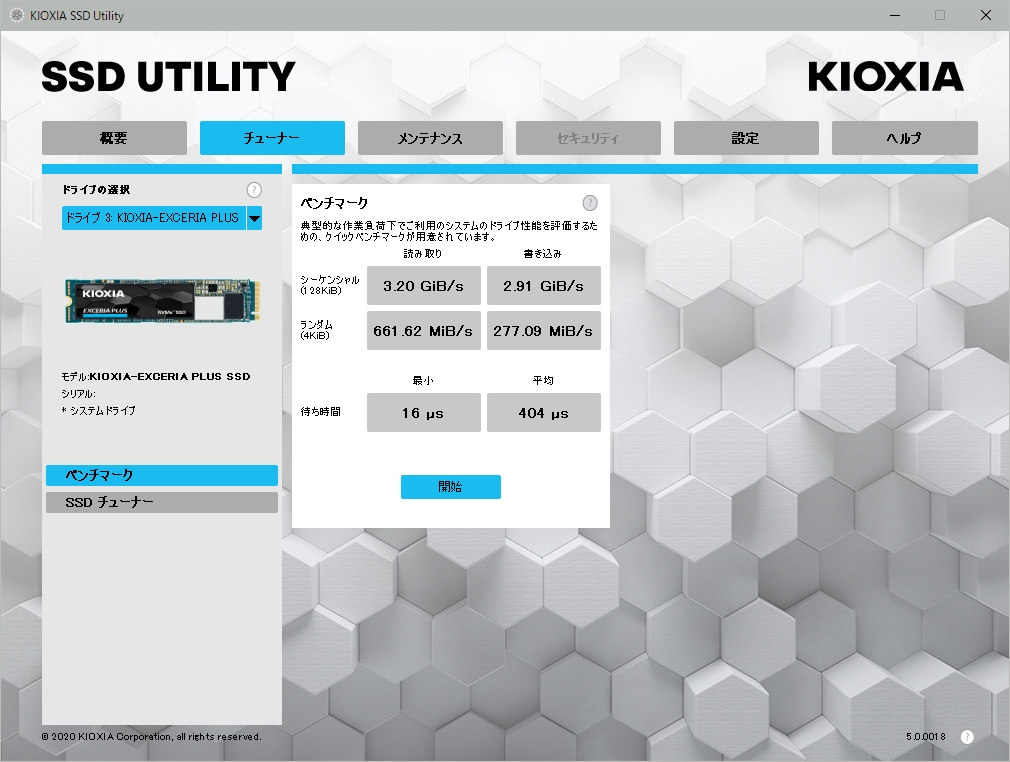1010x762 pixels.
Task: Click the version number 5.0.0018
Action: pos(926,737)
